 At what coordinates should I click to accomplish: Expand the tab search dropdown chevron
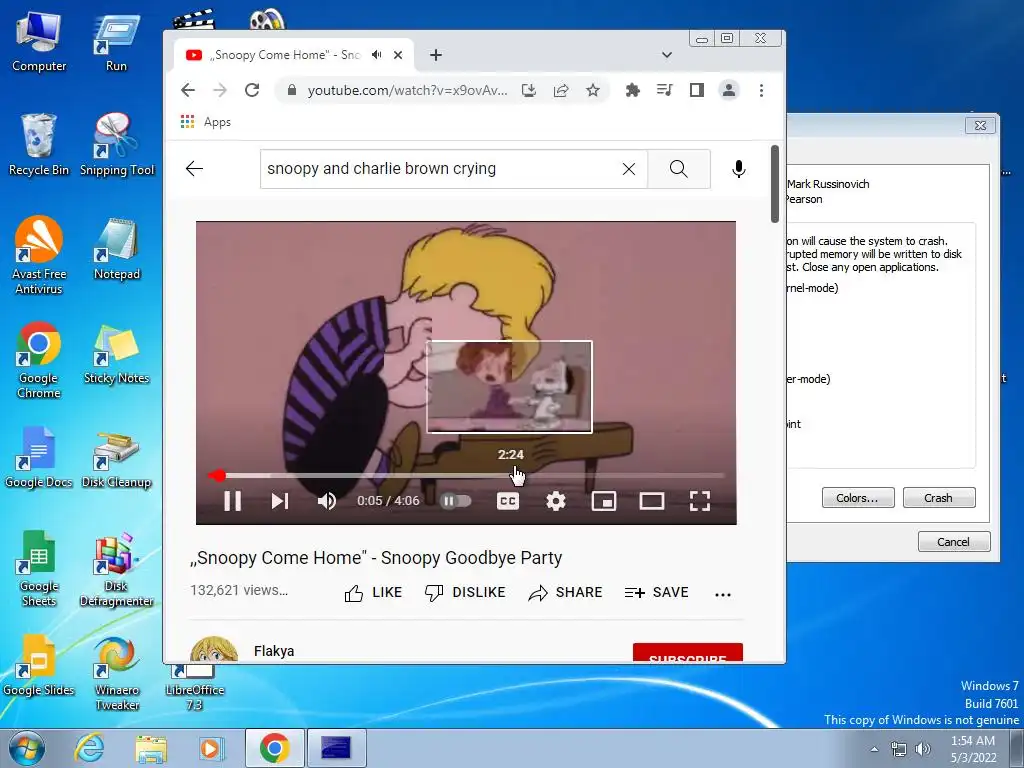[x=667, y=55]
